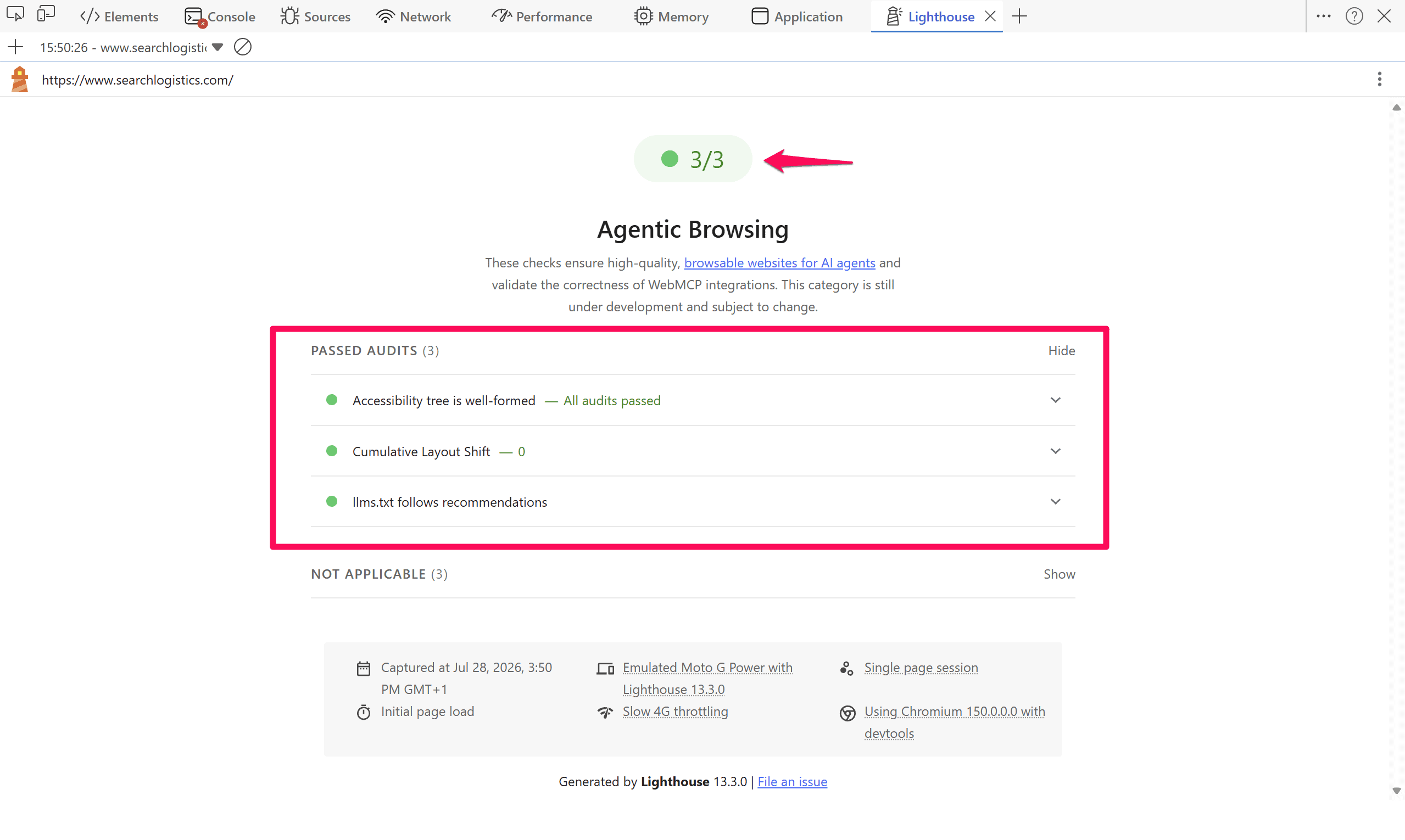
Task: Click the Lighthouse logo icon
Action: tap(20, 79)
